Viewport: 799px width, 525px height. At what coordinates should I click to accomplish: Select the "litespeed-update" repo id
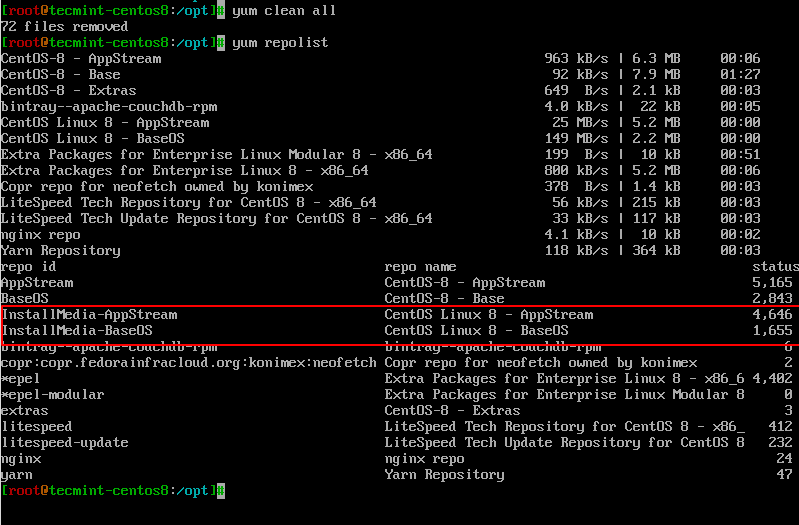(65, 442)
